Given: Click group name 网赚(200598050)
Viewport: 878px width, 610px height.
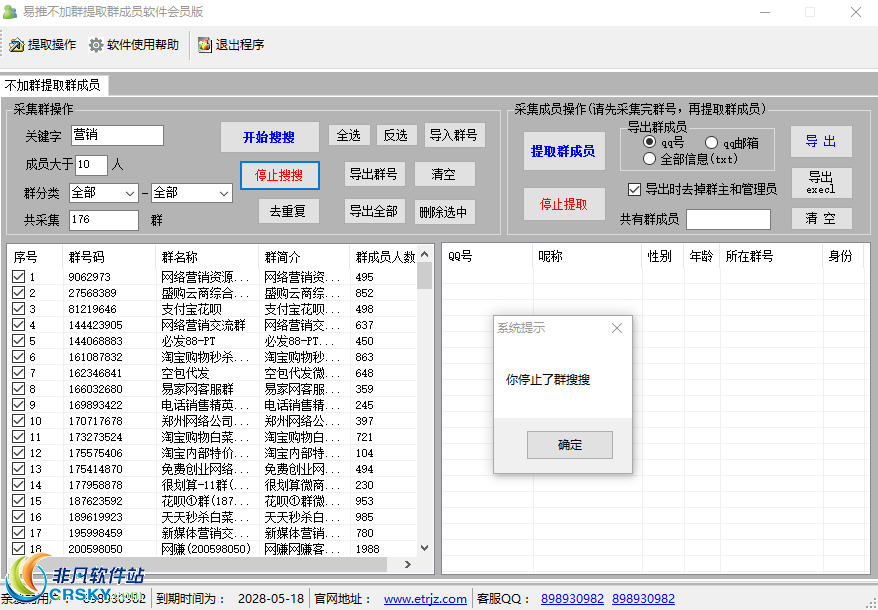Looking at the screenshot, I should click(x=206, y=549).
